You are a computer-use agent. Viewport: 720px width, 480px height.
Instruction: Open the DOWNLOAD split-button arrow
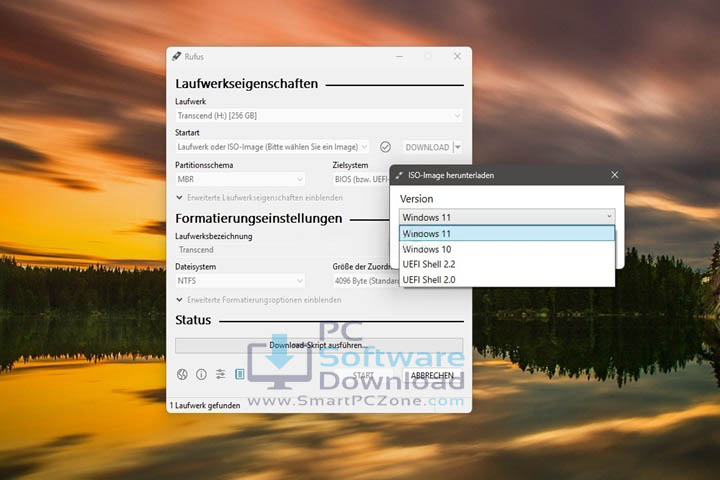pyautogui.click(x=458, y=147)
